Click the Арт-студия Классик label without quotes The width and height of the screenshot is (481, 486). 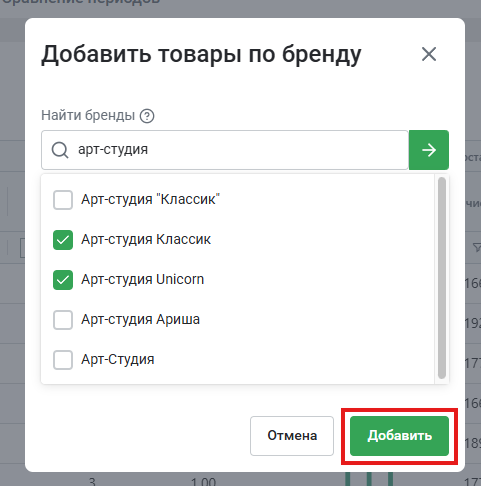click(146, 239)
